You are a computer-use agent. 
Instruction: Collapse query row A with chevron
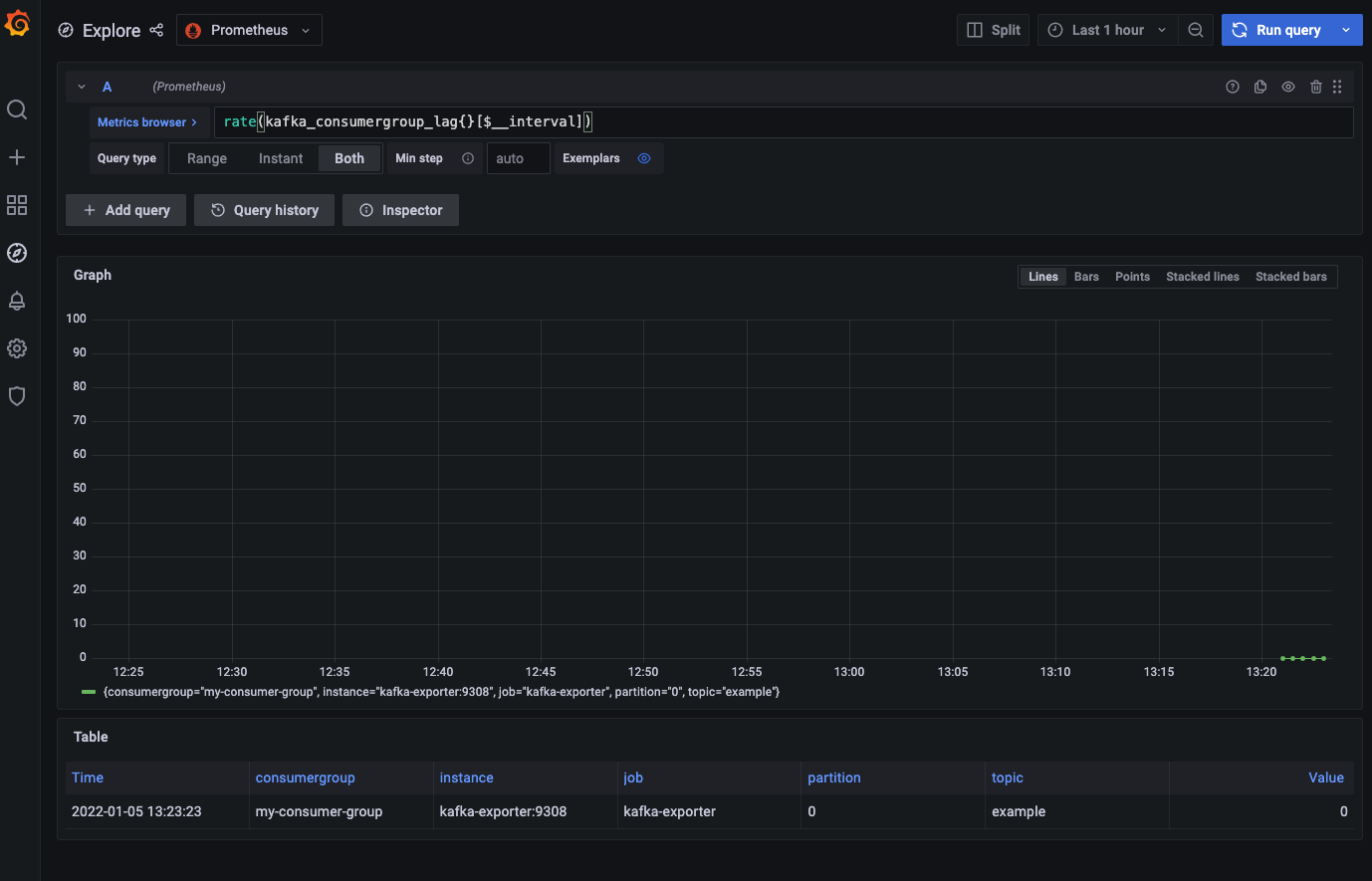82,87
